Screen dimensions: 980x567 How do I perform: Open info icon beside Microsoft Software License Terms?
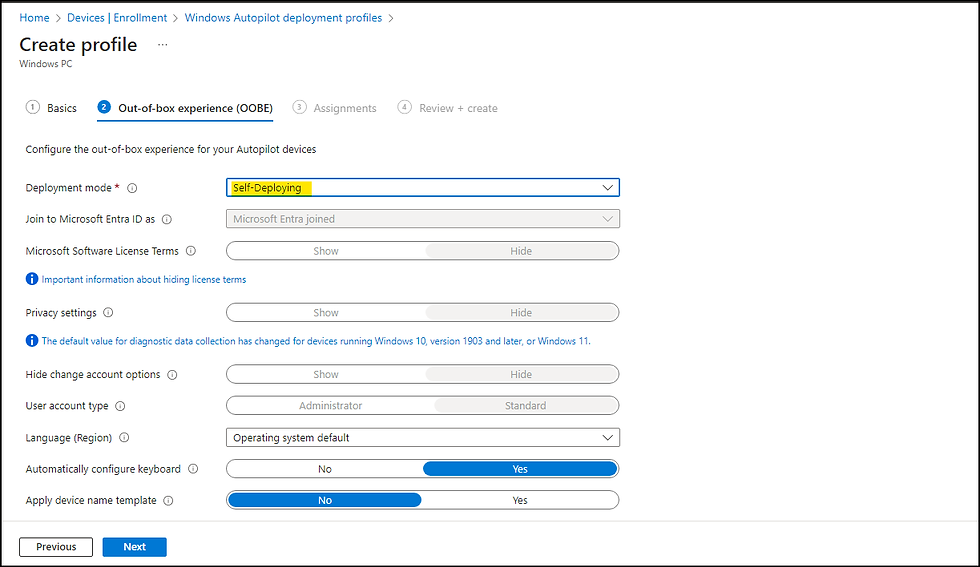pos(191,251)
